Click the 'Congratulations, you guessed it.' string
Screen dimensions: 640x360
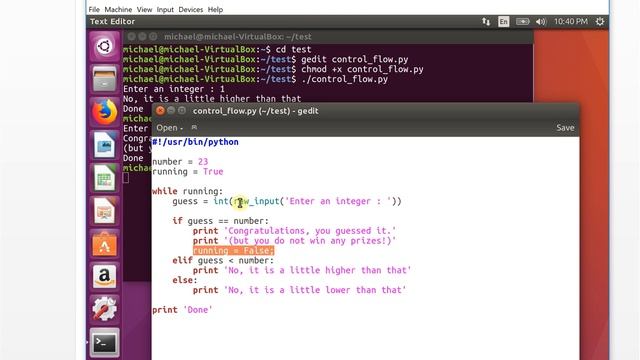[310, 231]
